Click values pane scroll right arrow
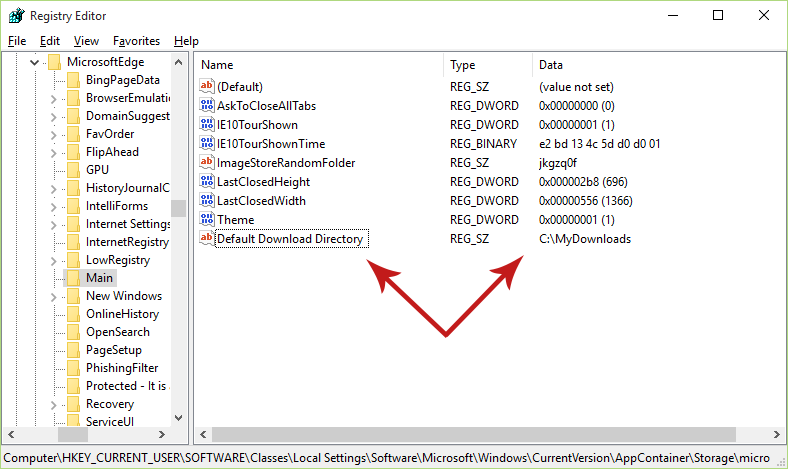Image resolution: width=788 pixels, height=469 pixels. tap(776, 434)
